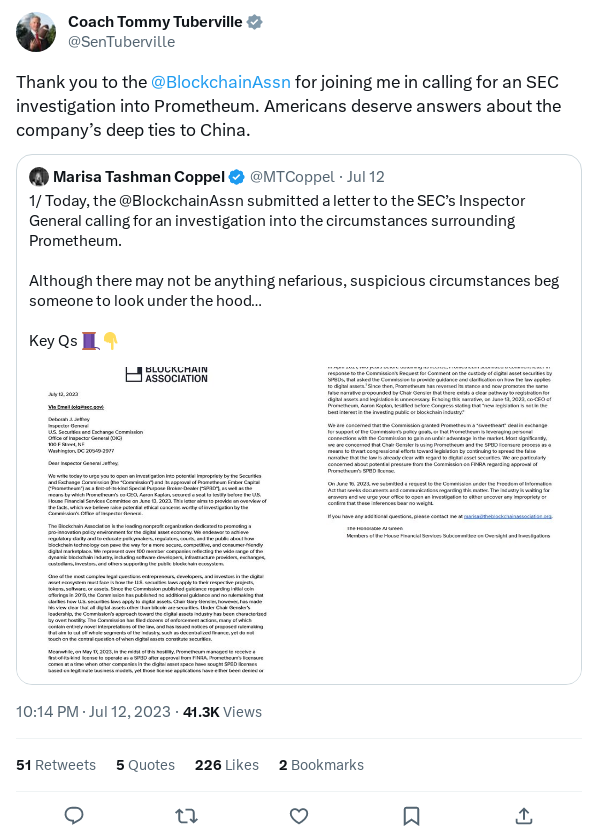
Task: Click the verified badge beside Coach Tommy Tuberville
Action: tap(253, 21)
